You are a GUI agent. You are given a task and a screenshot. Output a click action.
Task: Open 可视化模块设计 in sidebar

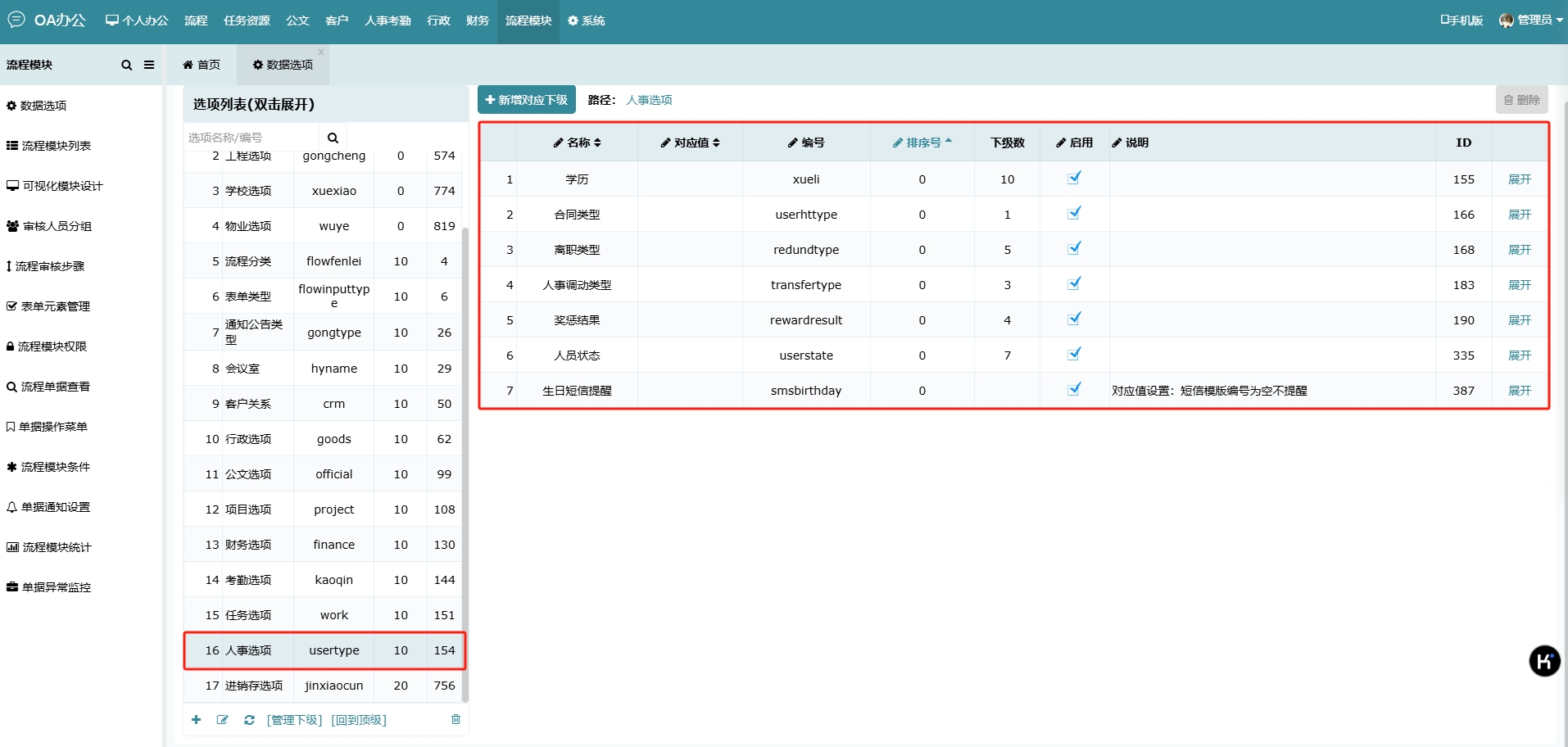click(55, 186)
